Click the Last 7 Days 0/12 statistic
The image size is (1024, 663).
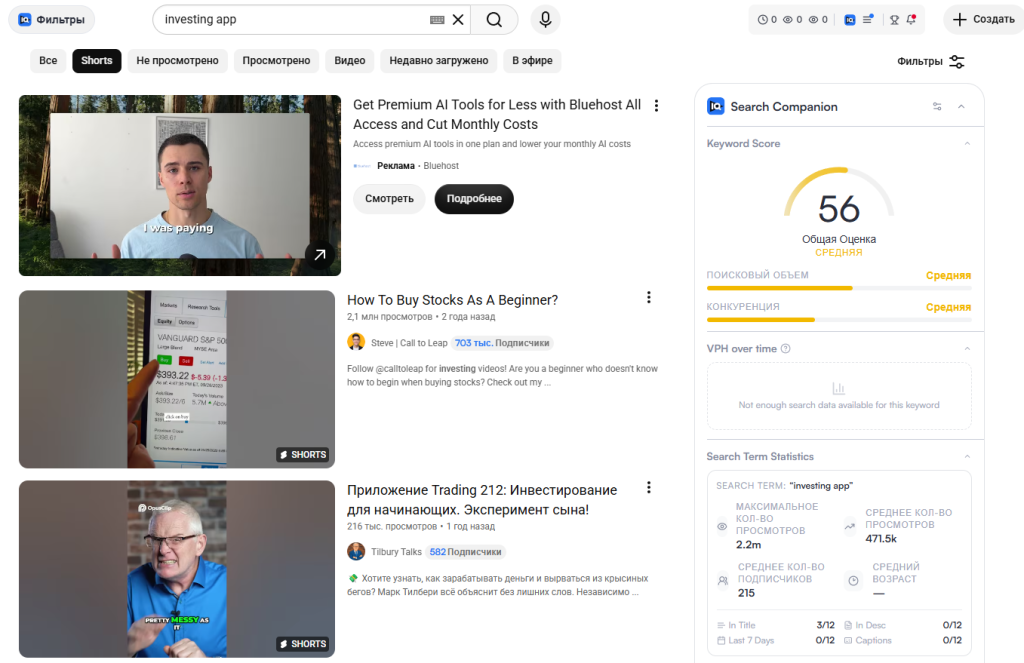tap(776, 640)
